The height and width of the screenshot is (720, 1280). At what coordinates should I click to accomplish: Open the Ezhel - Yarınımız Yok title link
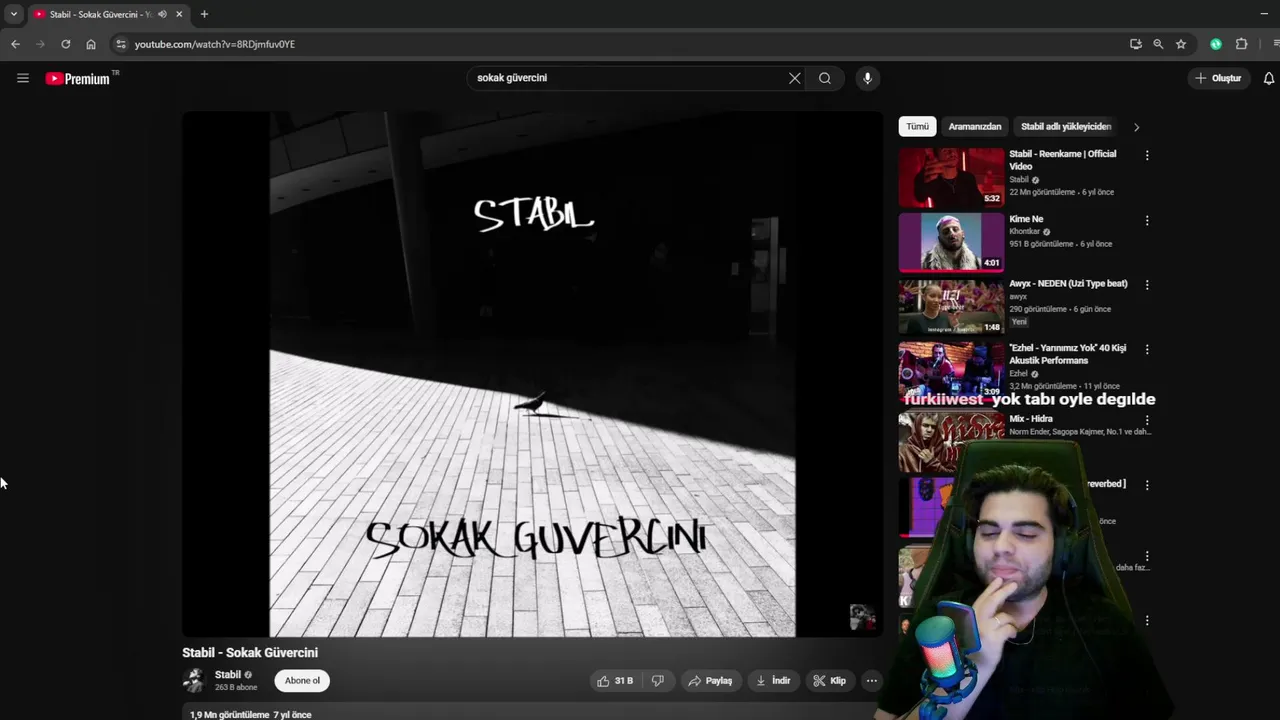1067,354
